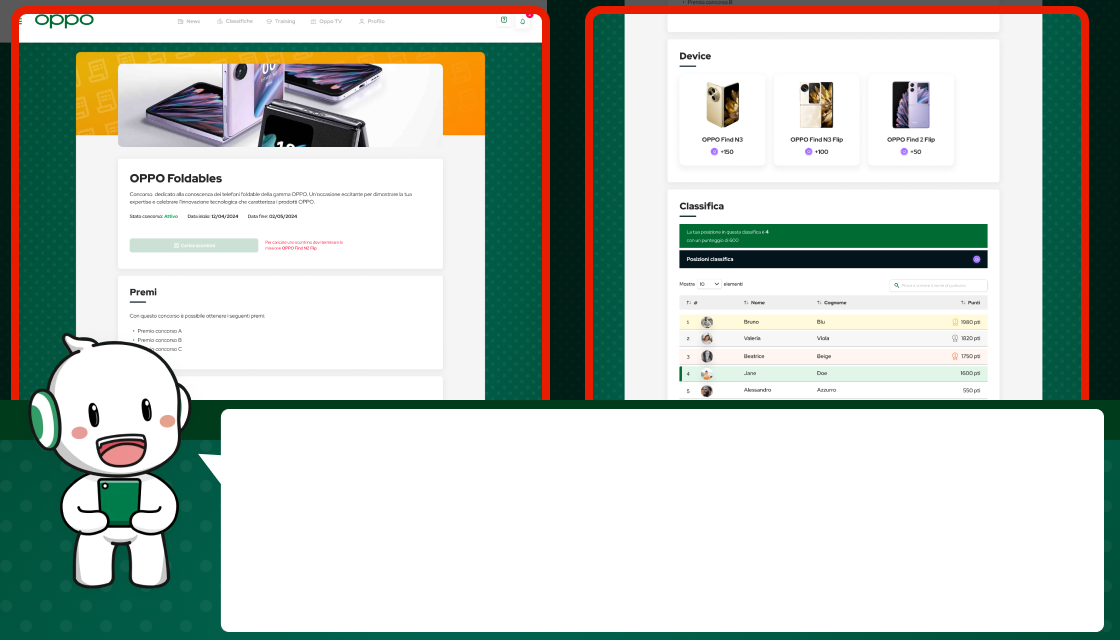This screenshot has width=1120, height=640.
Task: Open the News menu item
Action: point(189,21)
